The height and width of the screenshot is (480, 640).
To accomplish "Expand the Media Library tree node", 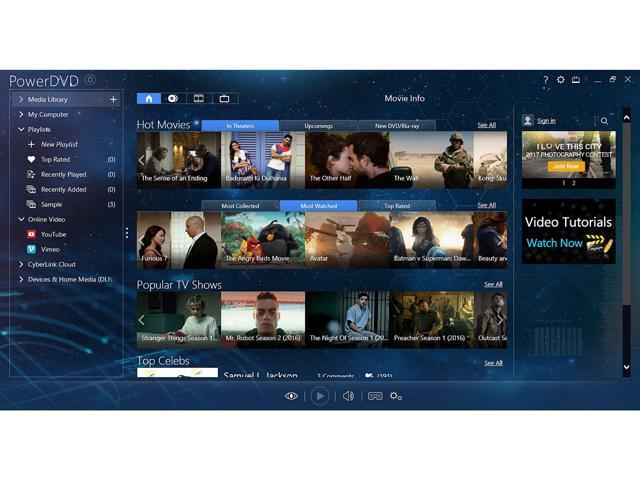I will pos(21,99).
